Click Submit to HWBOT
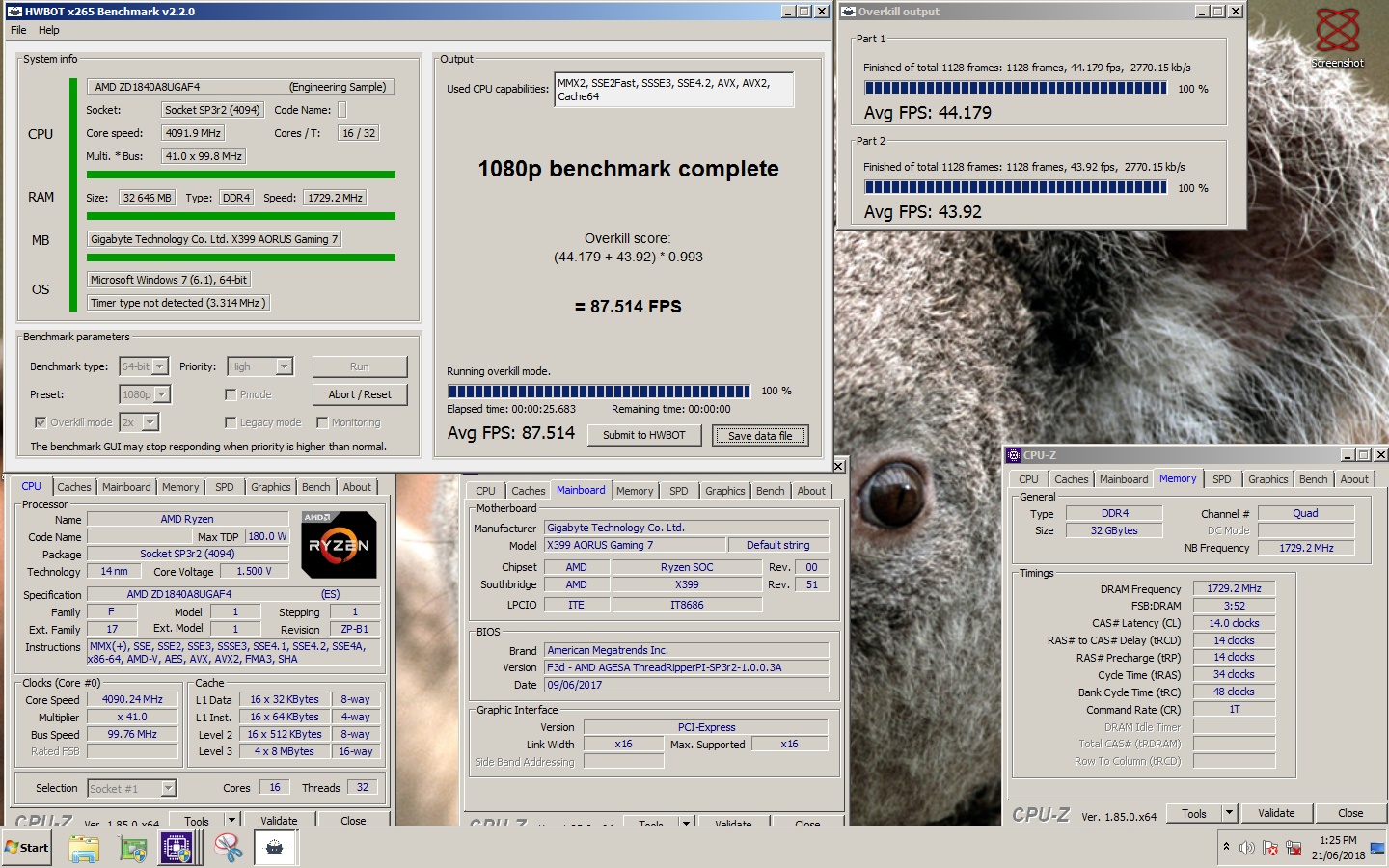The height and width of the screenshot is (868, 1389). (644, 435)
